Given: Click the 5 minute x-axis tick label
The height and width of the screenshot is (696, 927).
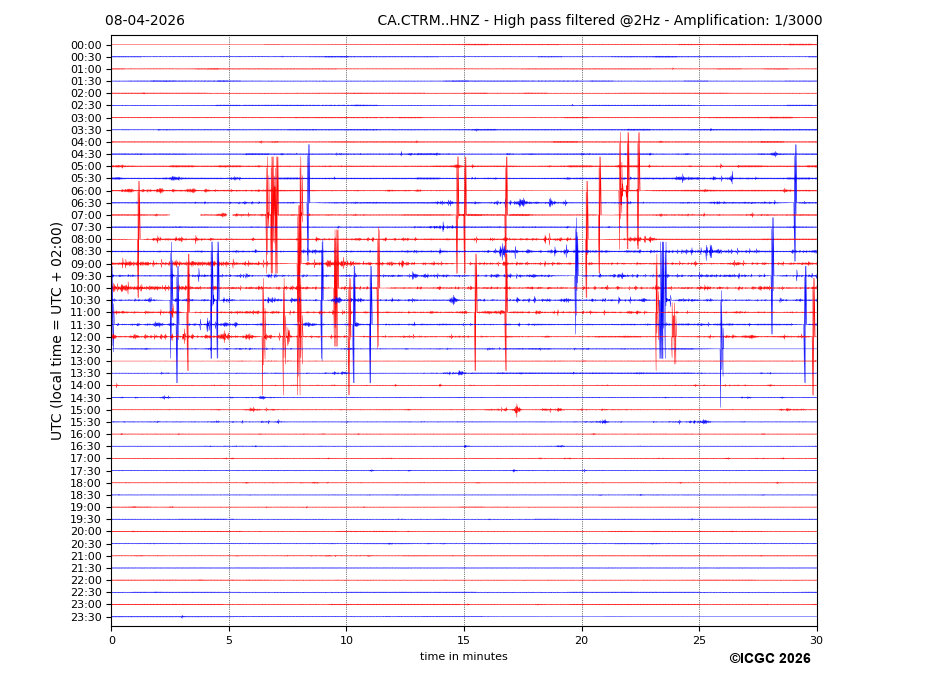Looking at the screenshot, I should point(229,640).
